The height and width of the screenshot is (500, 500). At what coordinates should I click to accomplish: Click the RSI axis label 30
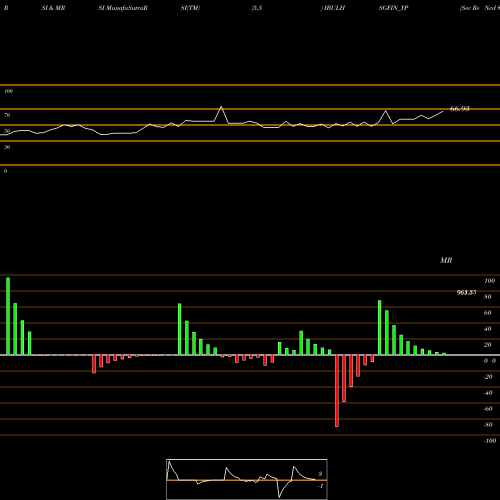click(7, 147)
